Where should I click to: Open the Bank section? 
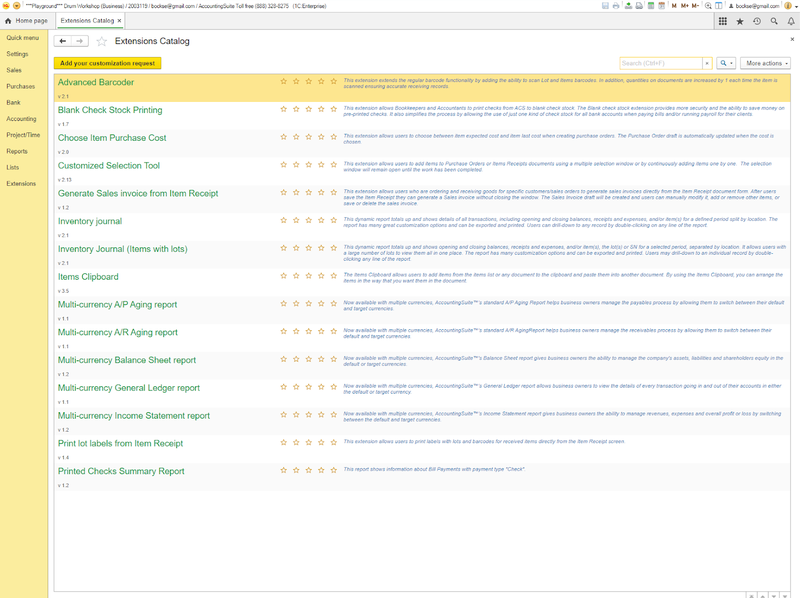click(x=13, y=103)
